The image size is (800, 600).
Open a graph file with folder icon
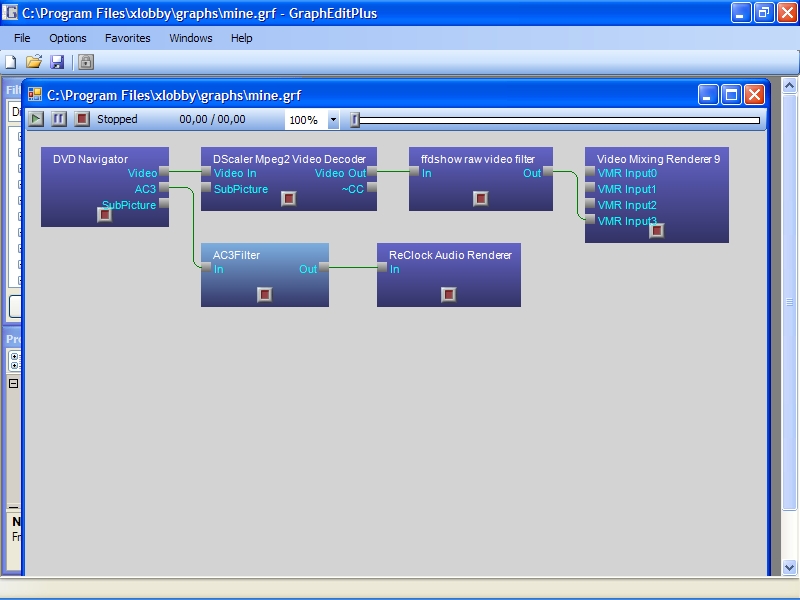point(34,62)
